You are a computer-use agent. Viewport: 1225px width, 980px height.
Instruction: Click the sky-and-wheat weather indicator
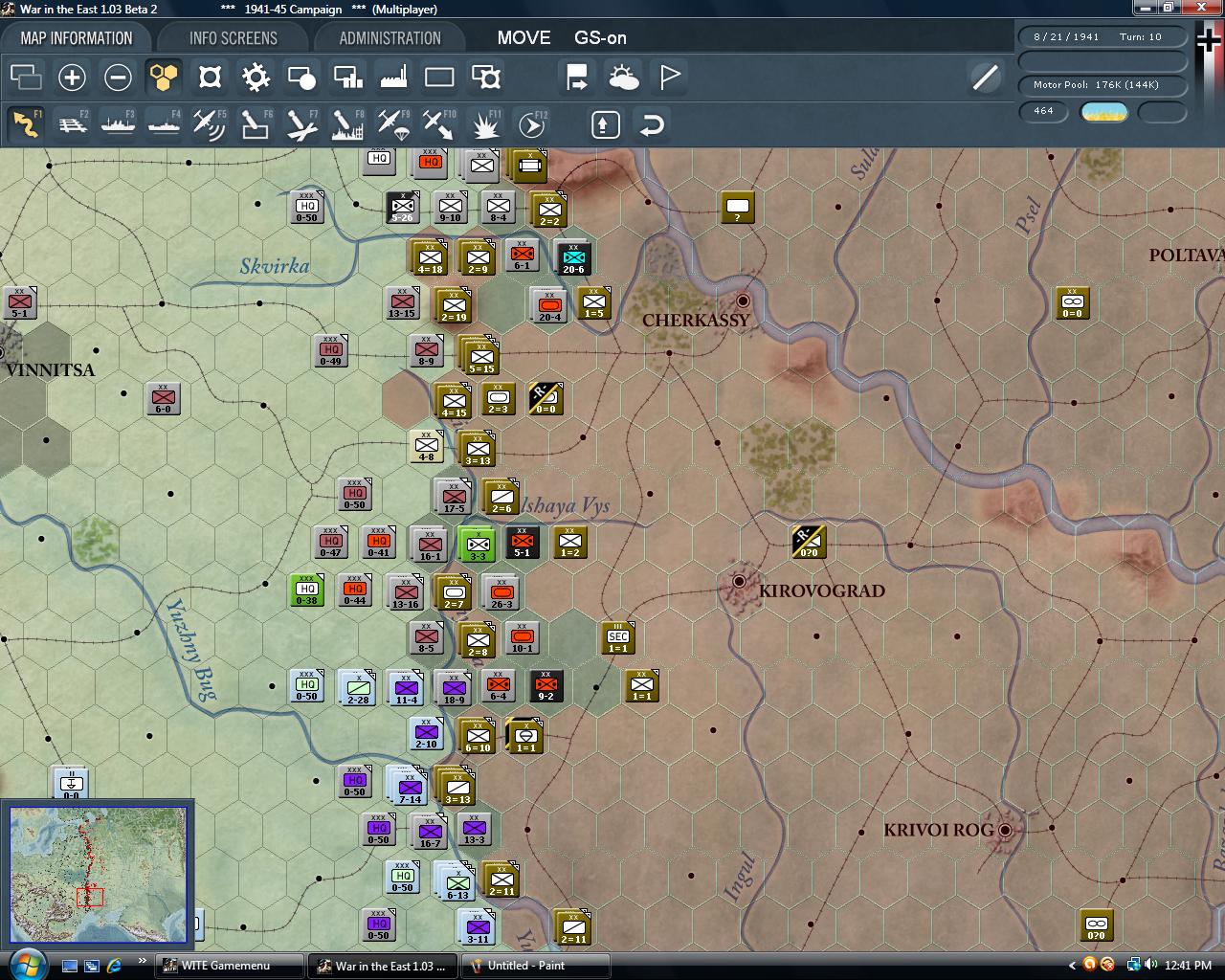tap(1104, 112)
